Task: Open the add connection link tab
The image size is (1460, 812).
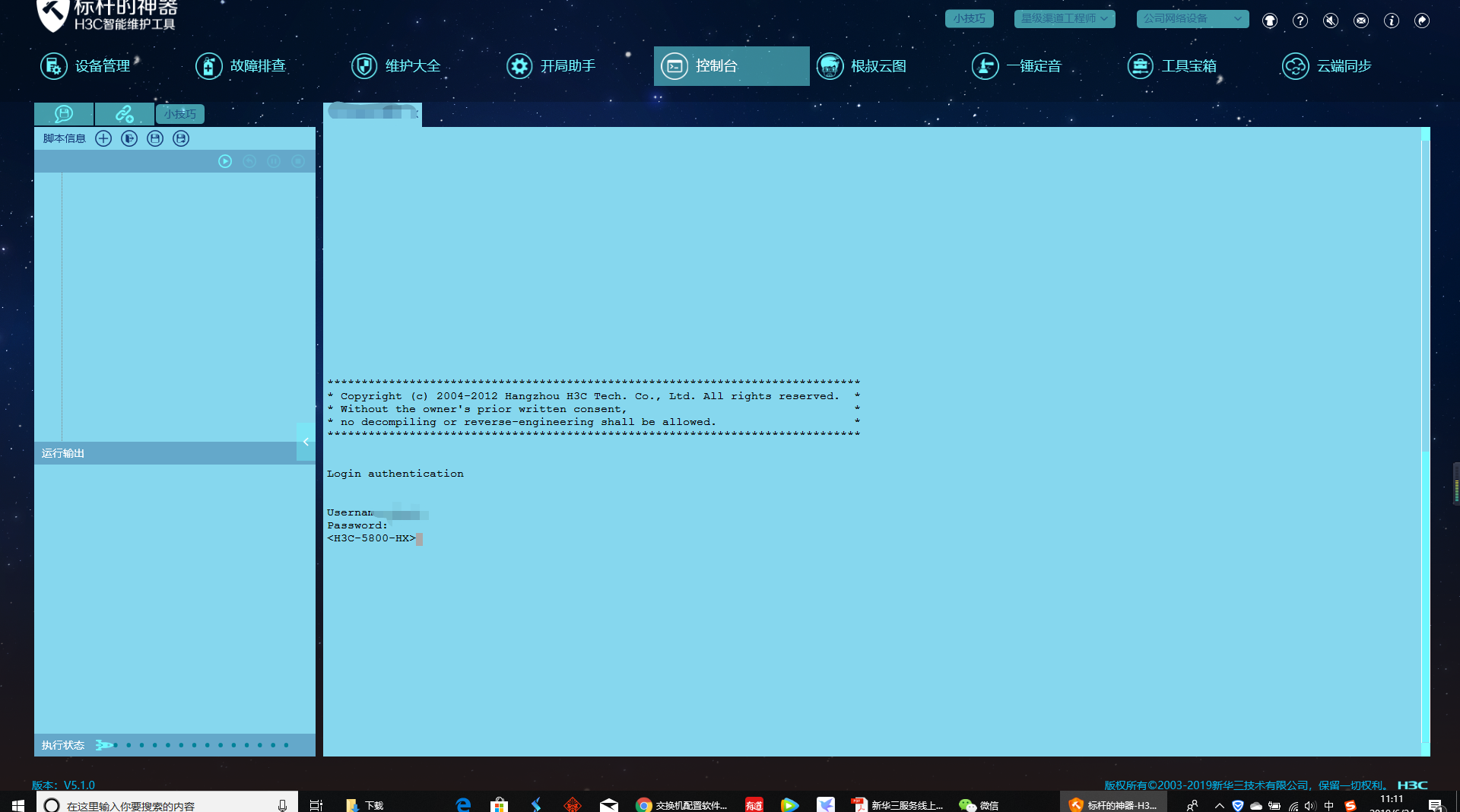Action: point(124,114)
